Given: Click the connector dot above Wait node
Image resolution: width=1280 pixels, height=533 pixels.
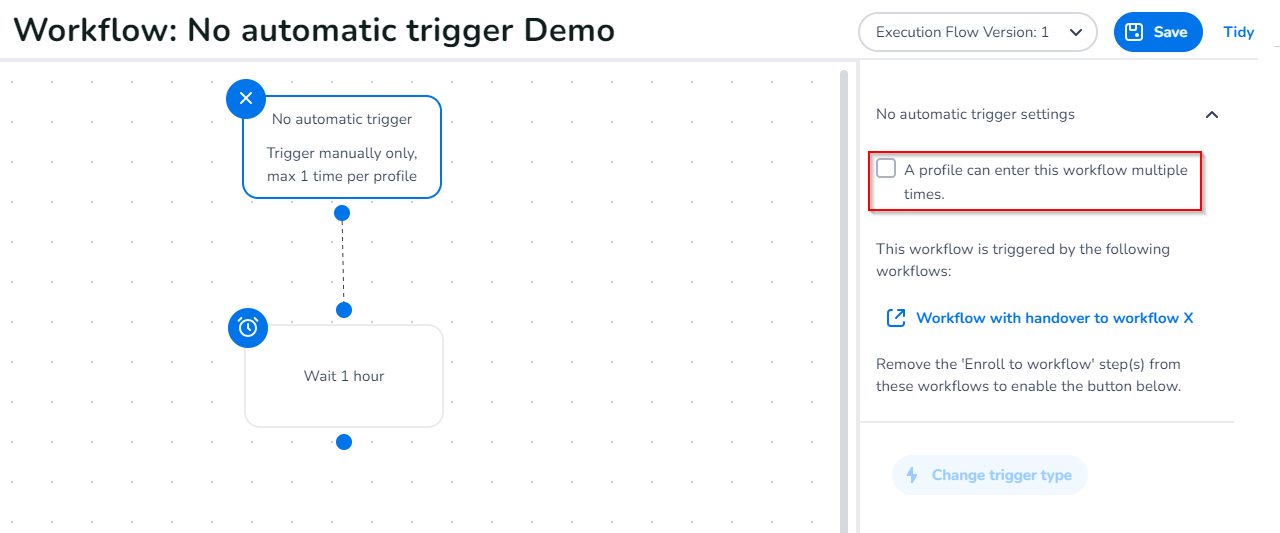Looking at the screenshot, I should (344, 310).
